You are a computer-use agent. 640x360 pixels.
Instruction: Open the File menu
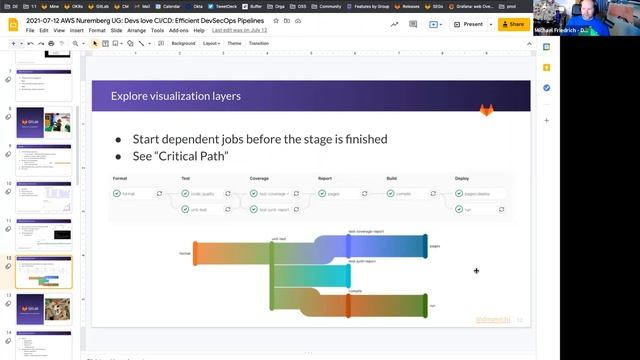pyautogui.click(x=30, y=31)
